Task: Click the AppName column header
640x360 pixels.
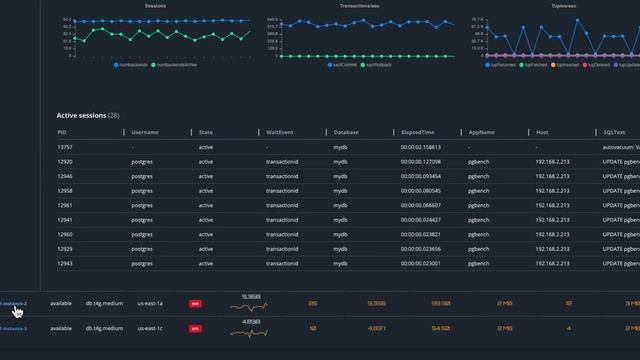Action: (x=482, y=132)
